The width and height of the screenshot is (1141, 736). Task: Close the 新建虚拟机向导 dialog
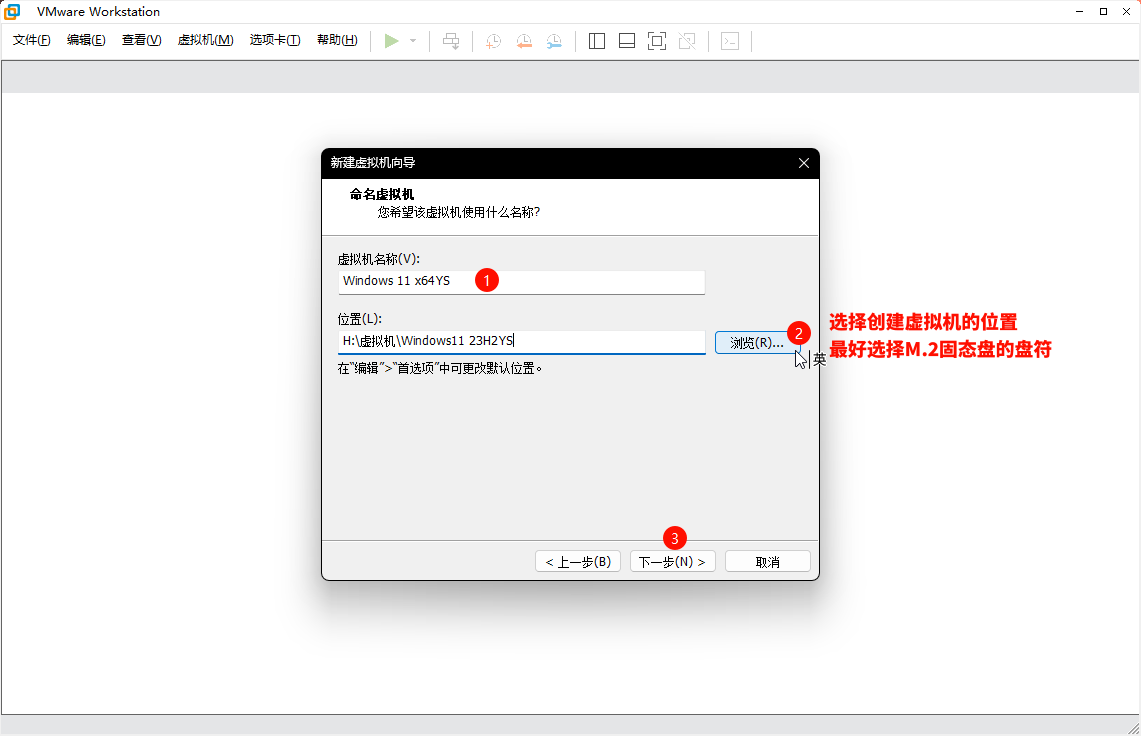click(x=803, y=163)
